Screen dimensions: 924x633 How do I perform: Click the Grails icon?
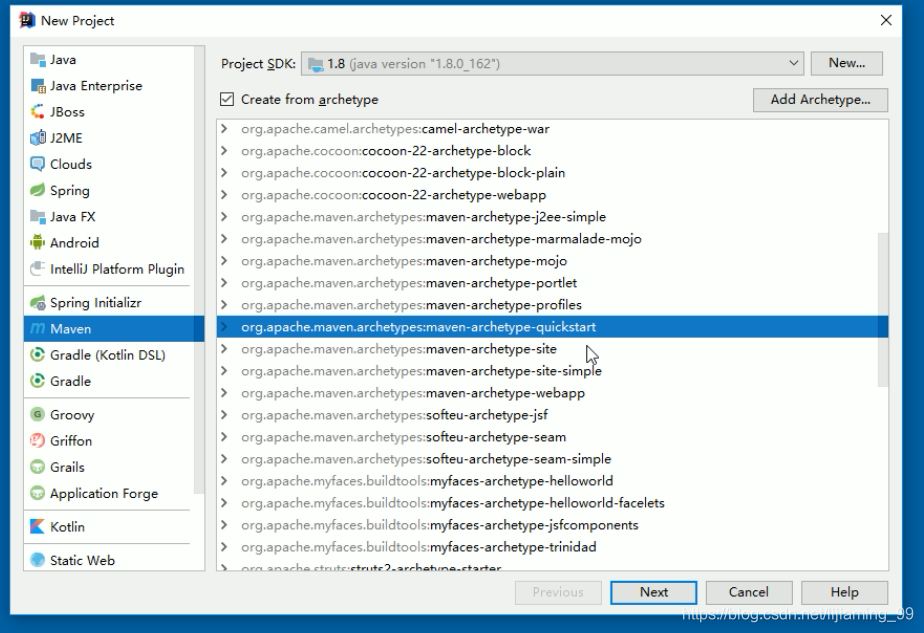38,467
